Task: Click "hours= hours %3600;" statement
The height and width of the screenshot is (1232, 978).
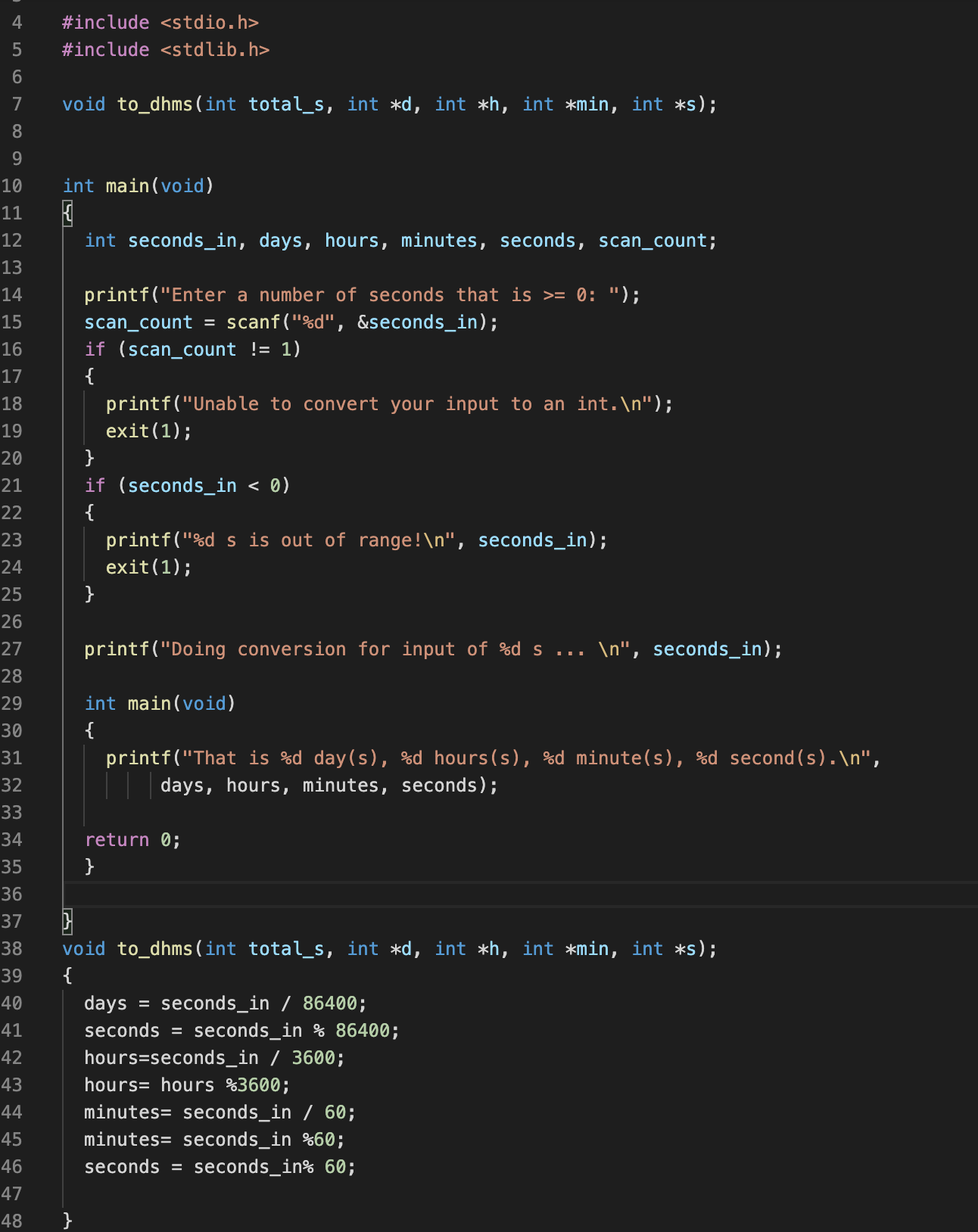Action: click(x=188, y=1085)
